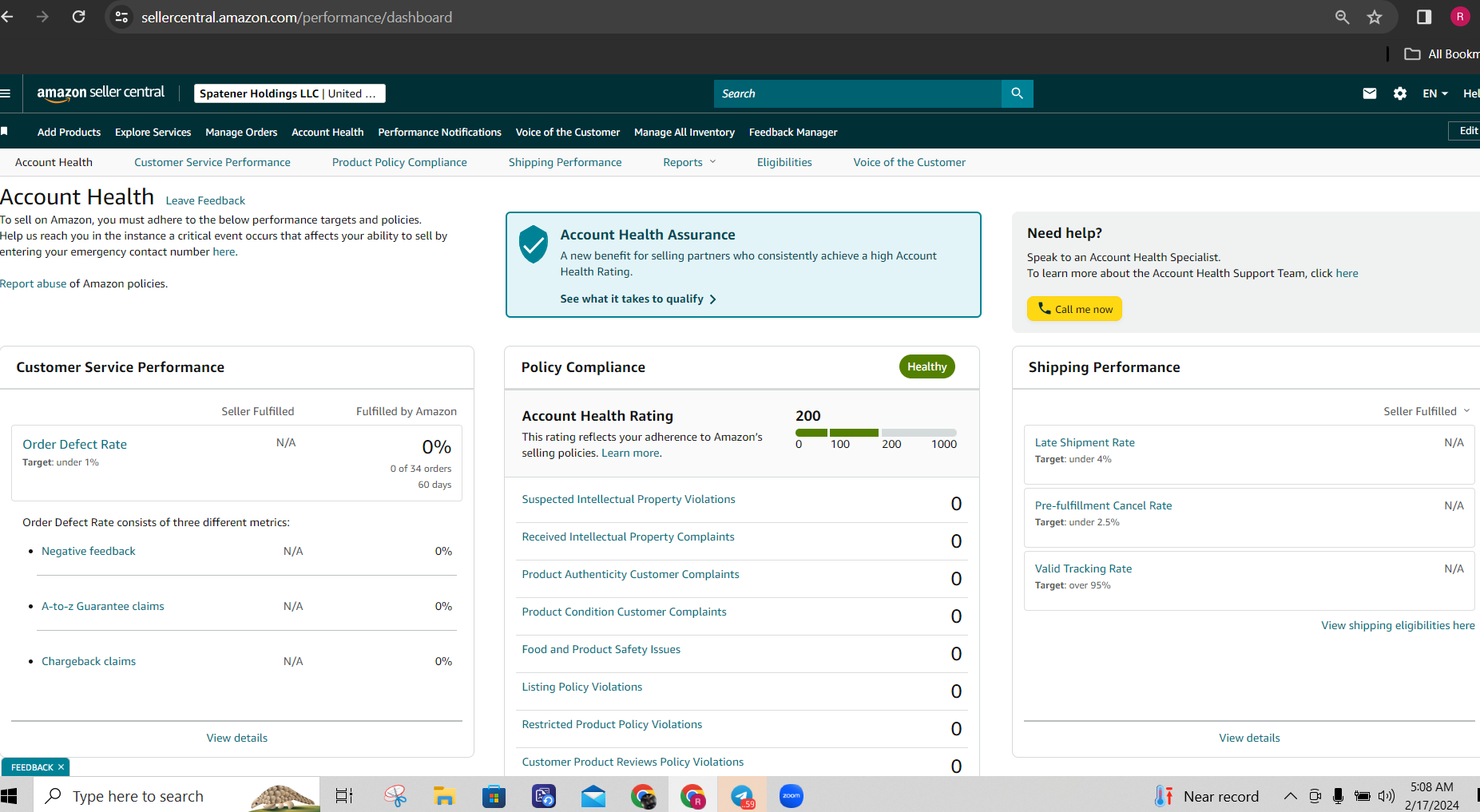Click the Call me now button
This screenshot has width=1480, height=812.
click(1074, 309)
